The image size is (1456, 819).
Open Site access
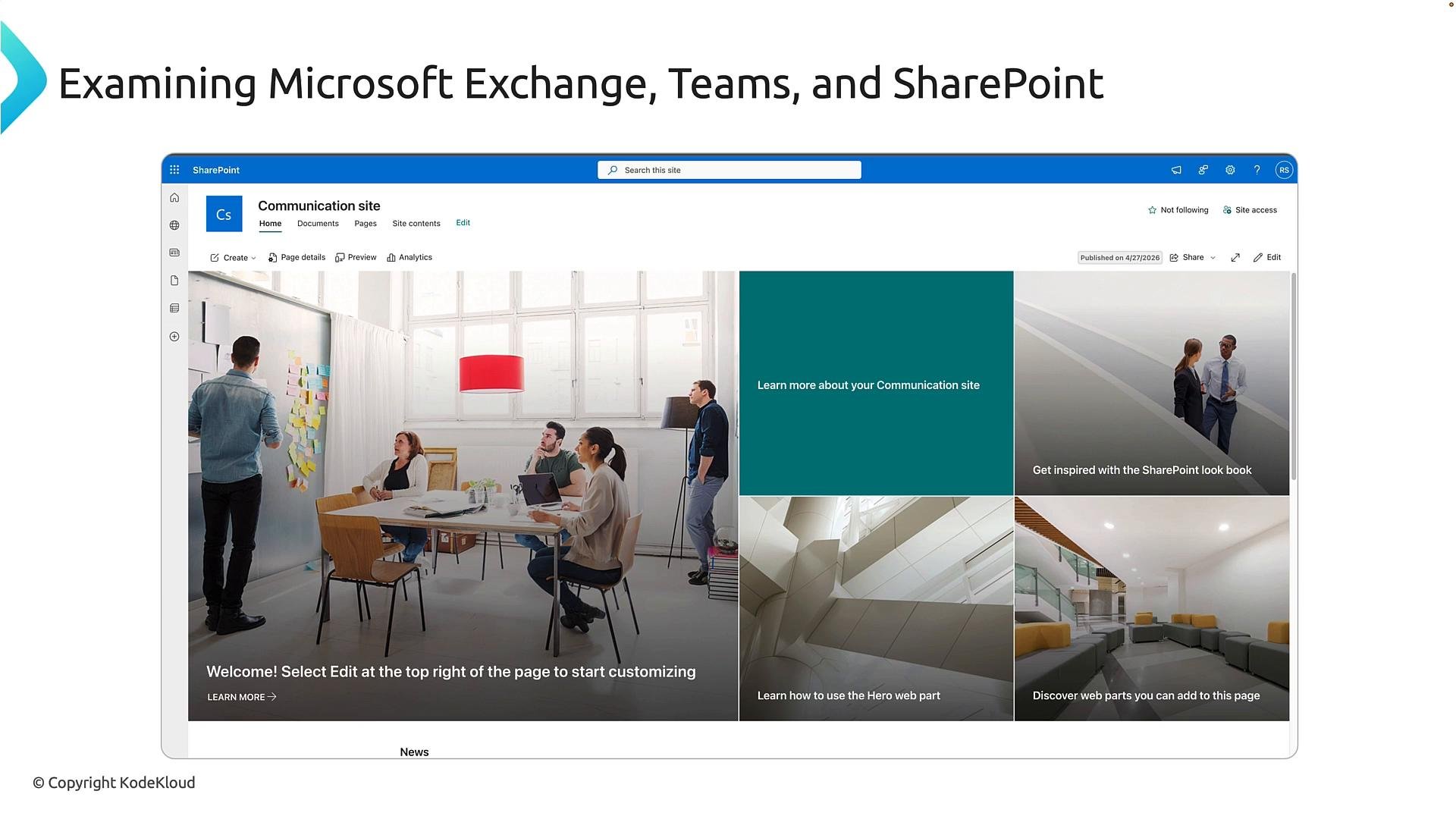[x=1250, y=210]
